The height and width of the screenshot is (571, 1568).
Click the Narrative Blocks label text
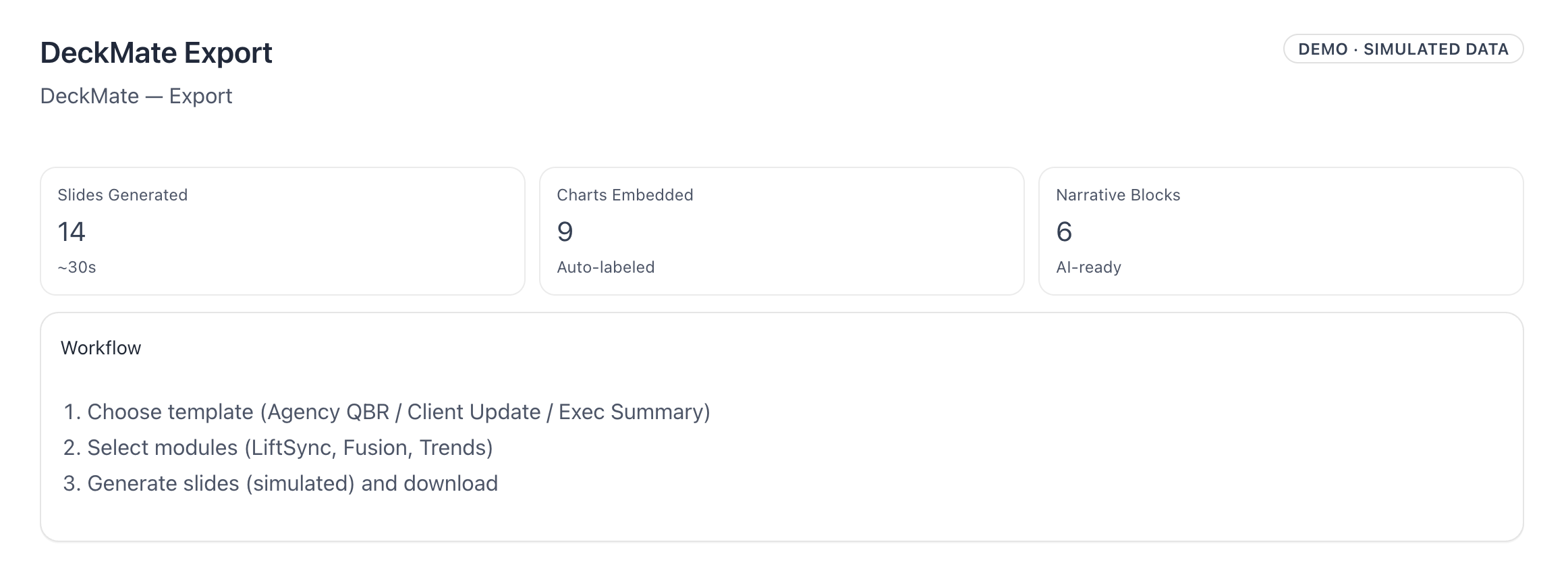click(x=1118, y=195)
